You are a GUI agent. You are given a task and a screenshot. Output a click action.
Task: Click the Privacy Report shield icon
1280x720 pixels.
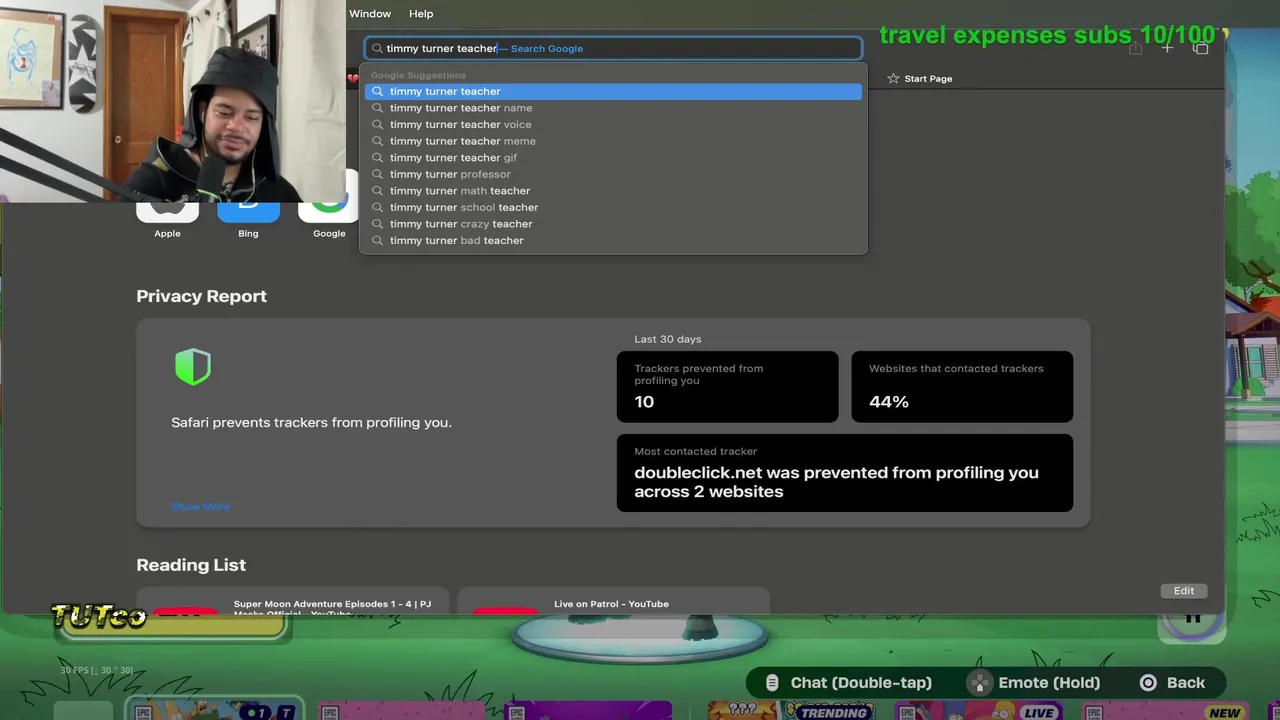193,367
